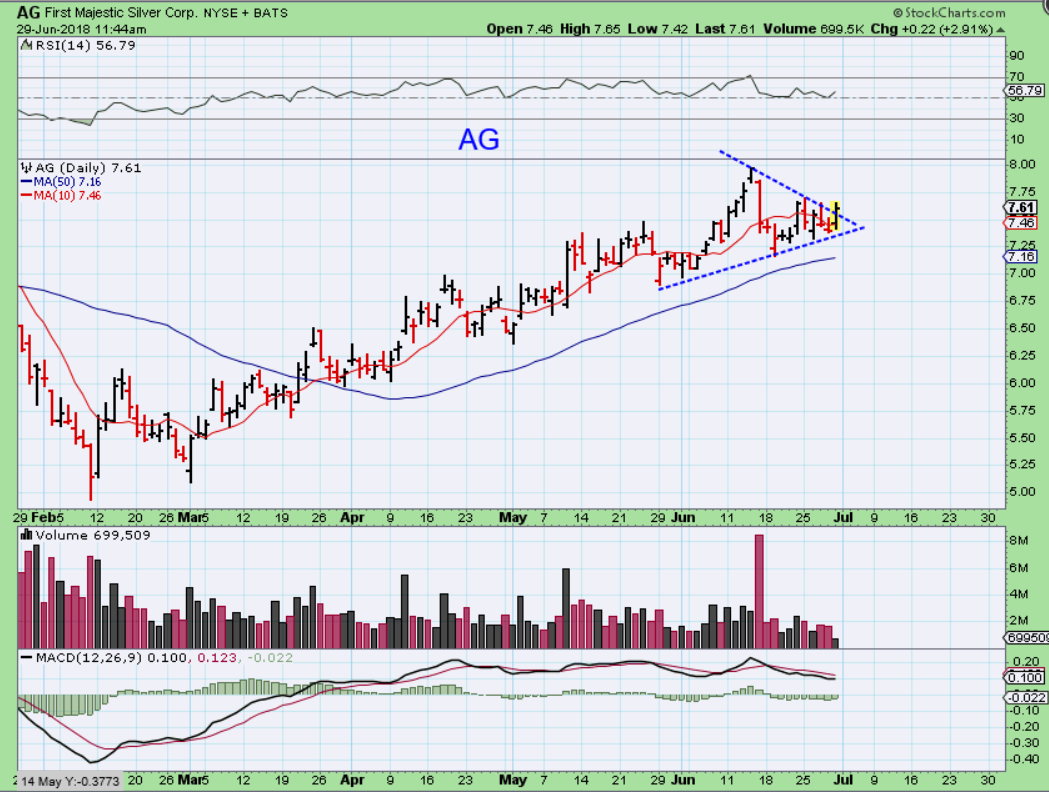Click the 8M label on the volume axis
Viewport: 1049px width, 792px height.
[x=1018, y=540]
